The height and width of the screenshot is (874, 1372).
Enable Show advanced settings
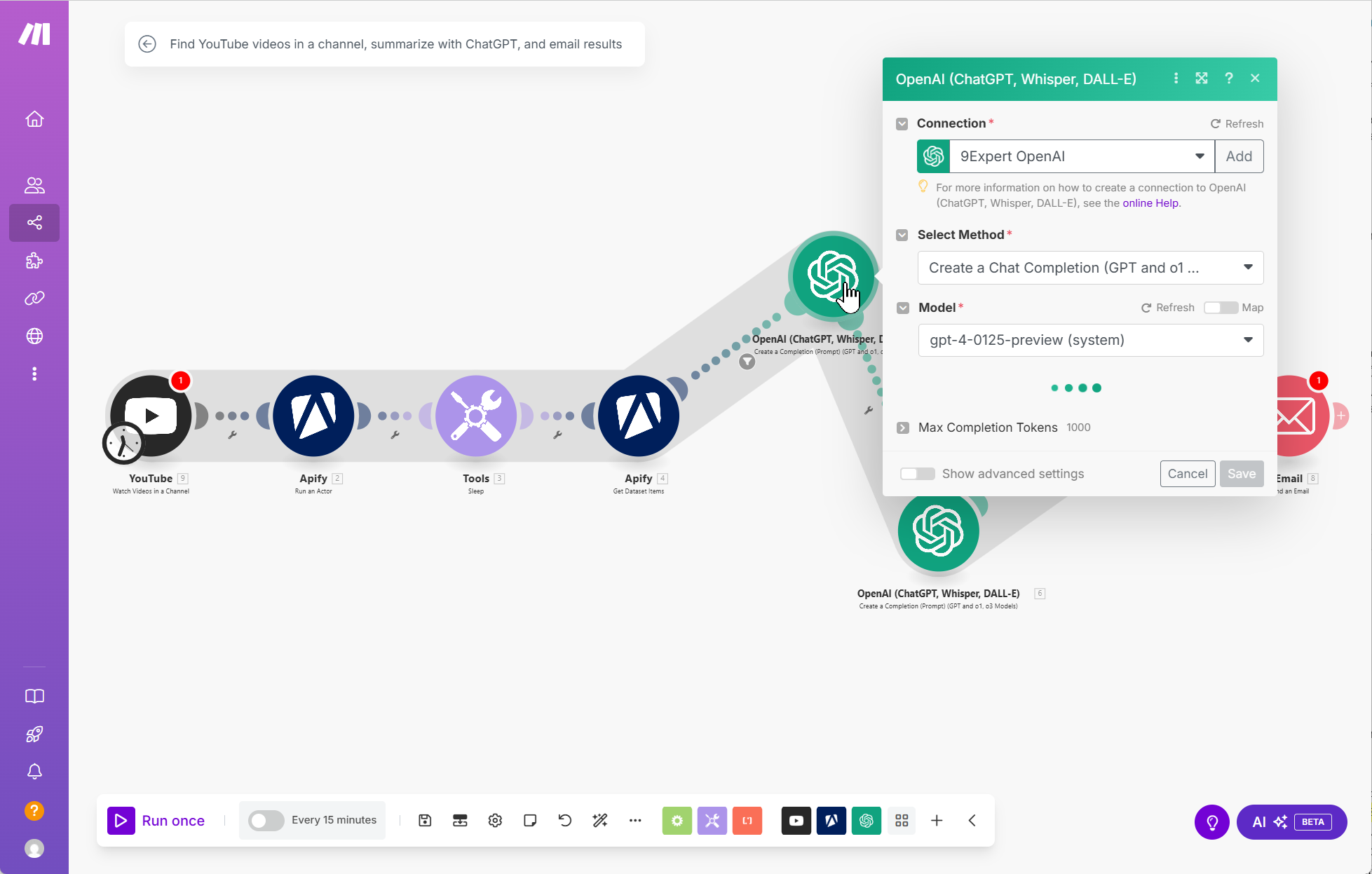coord(917,473)
